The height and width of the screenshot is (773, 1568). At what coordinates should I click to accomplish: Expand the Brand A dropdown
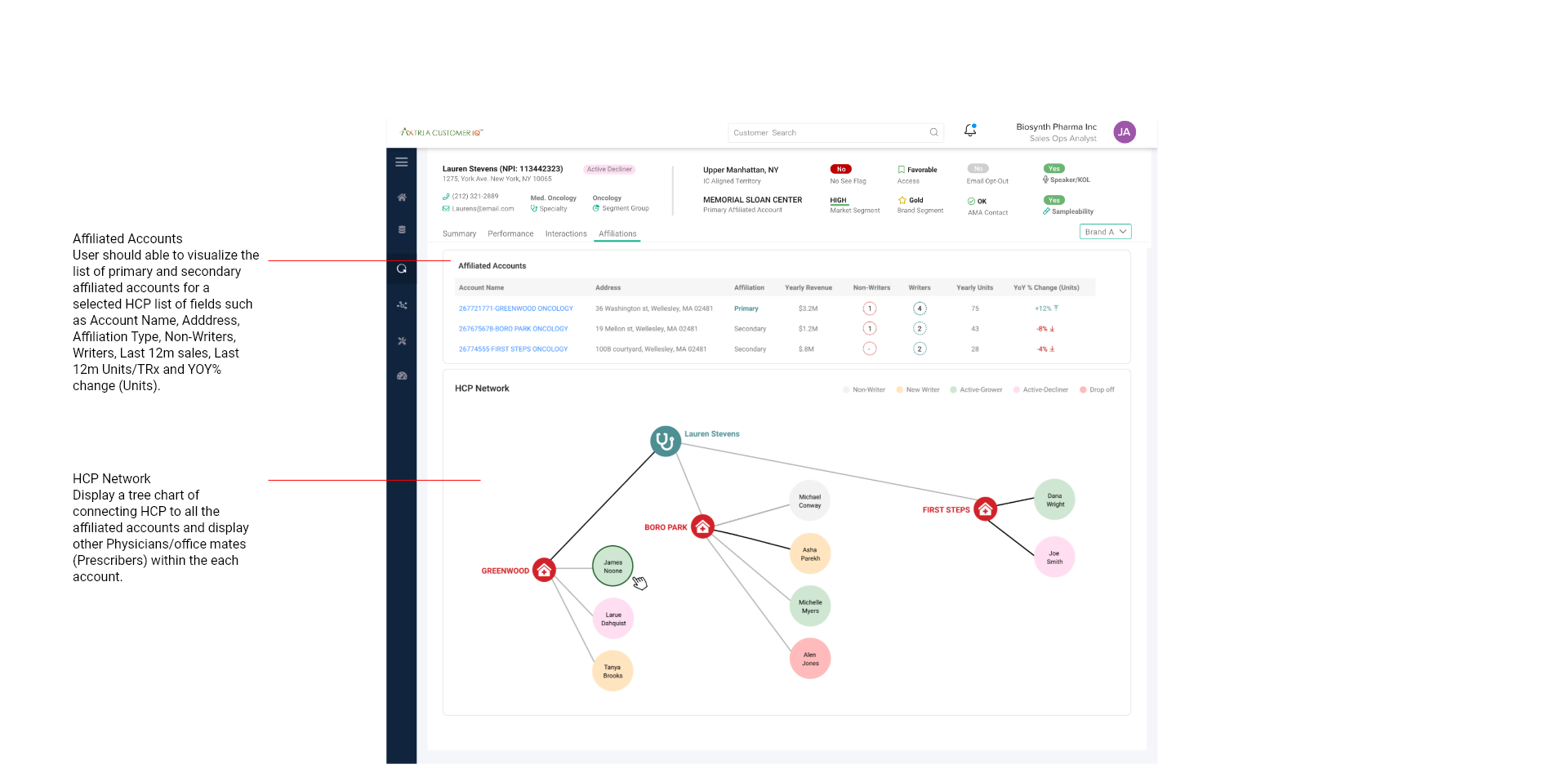point(1105,232)
